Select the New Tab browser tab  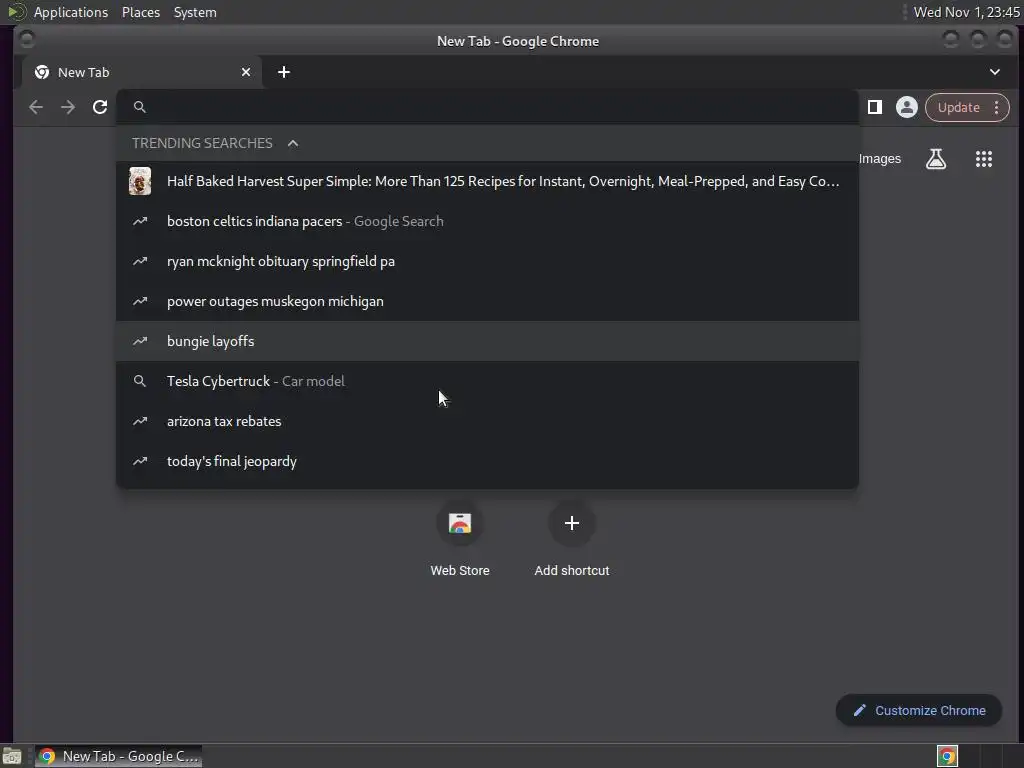click(x=142, y=72)
